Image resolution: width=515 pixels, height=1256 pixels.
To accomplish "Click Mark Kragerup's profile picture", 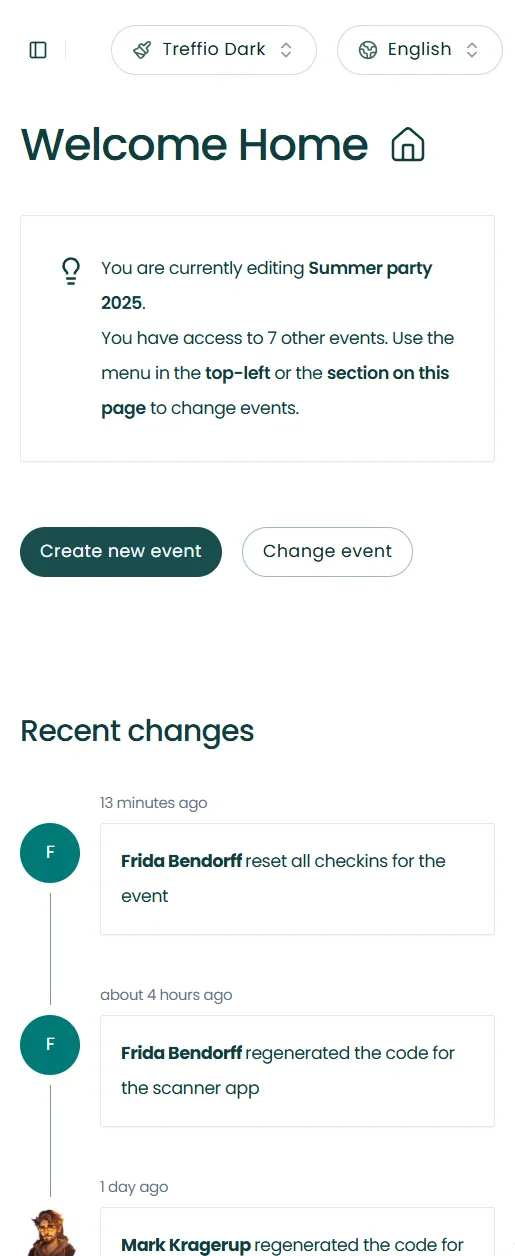I will [50, 1232].
